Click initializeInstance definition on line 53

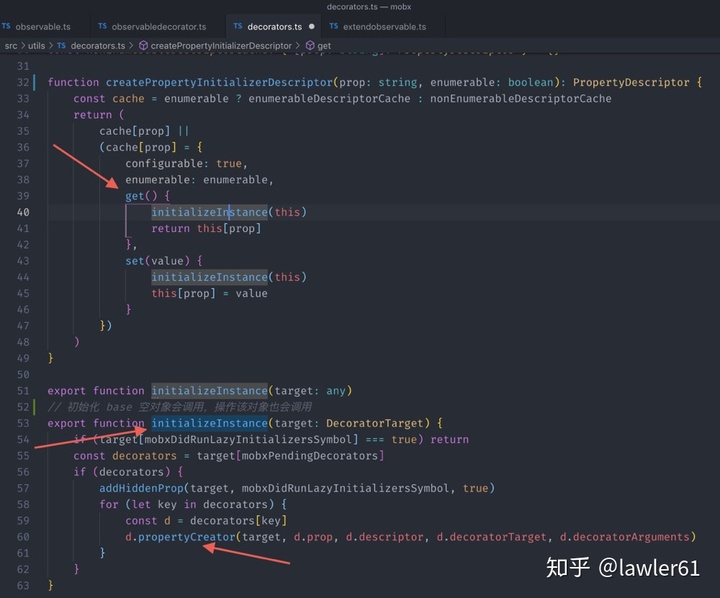point(209,423)
